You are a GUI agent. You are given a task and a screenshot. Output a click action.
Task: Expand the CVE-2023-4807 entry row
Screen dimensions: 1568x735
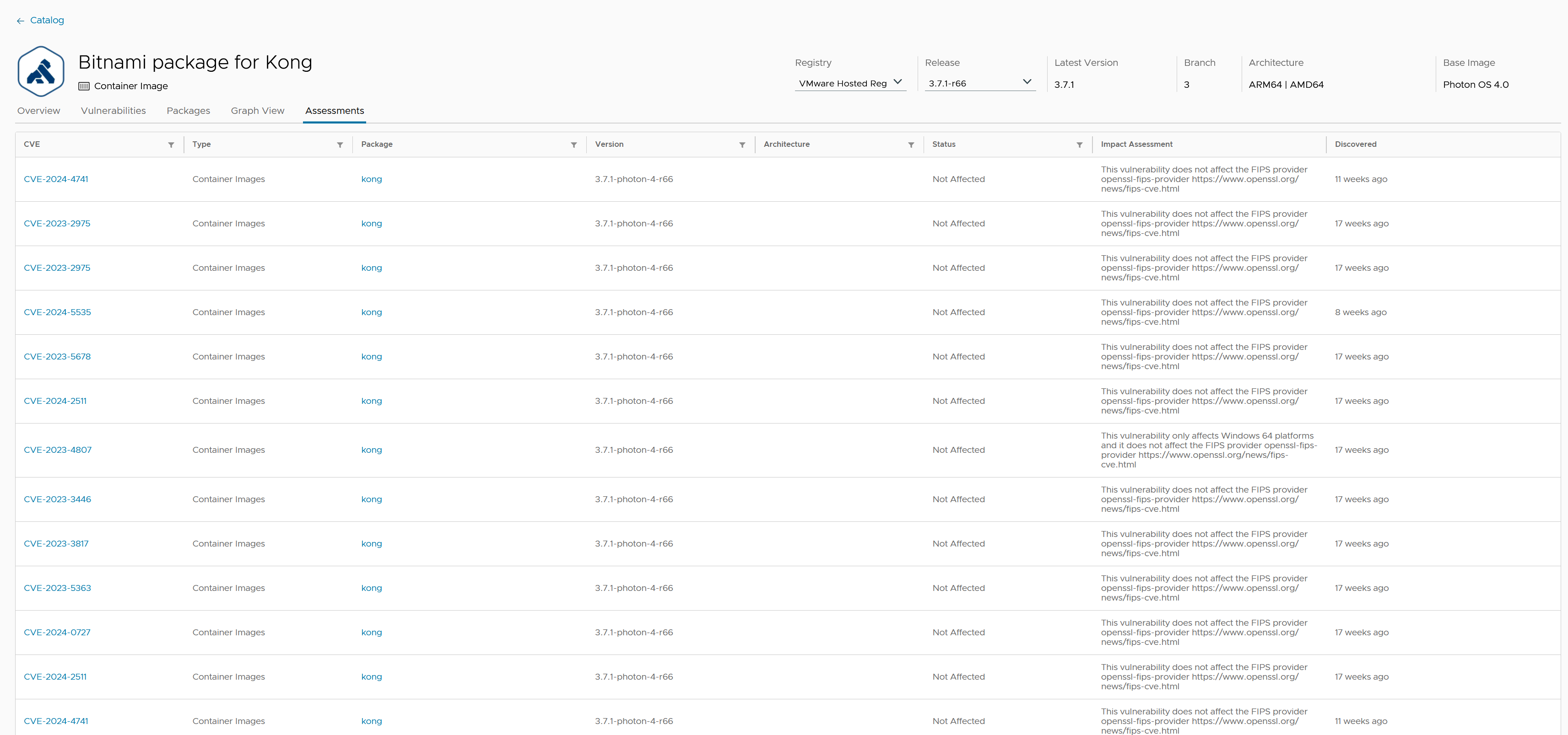point(57,449)
